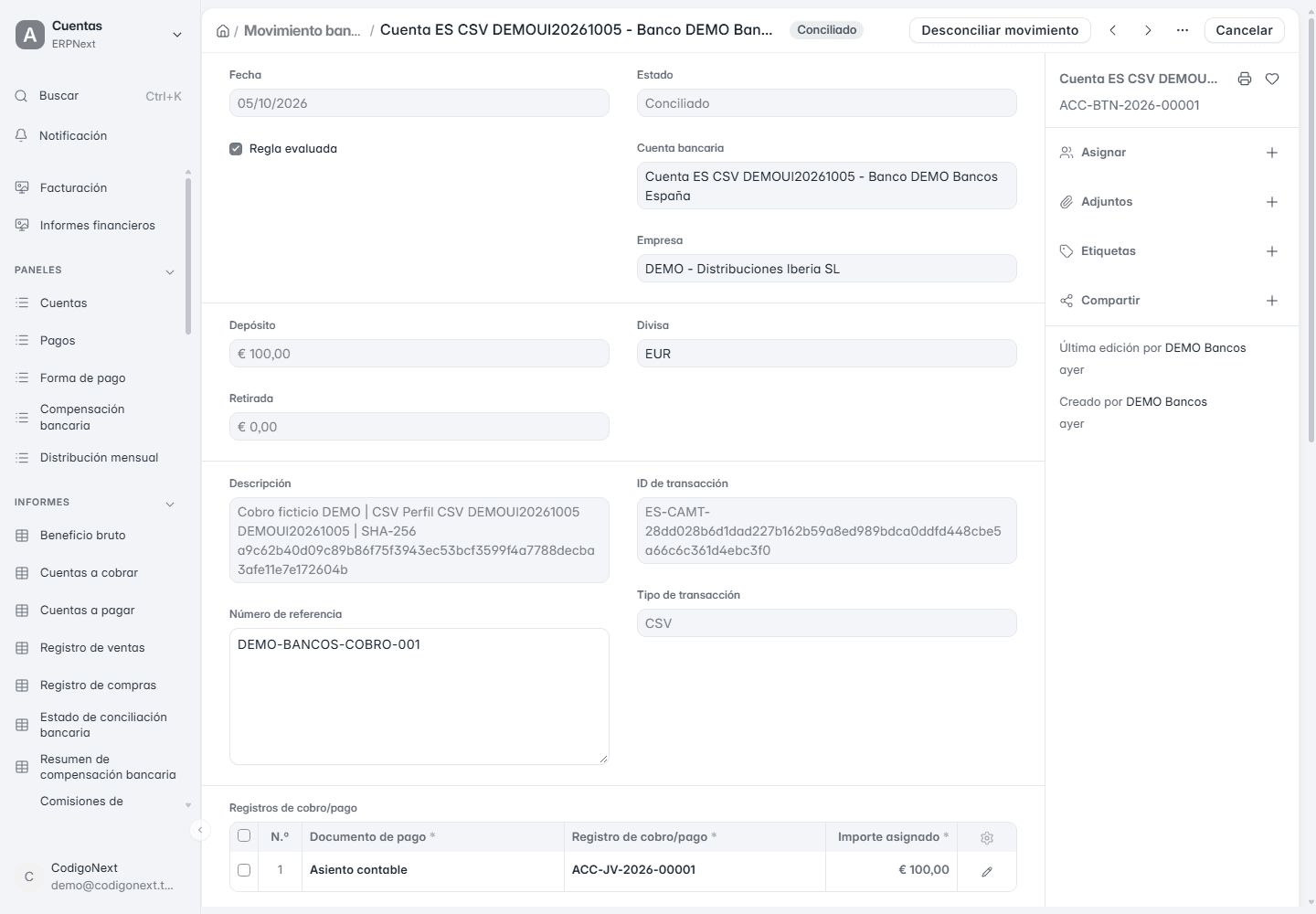Collapse the PANELES section
This screenshot has width=1316, height=914.
170,271
